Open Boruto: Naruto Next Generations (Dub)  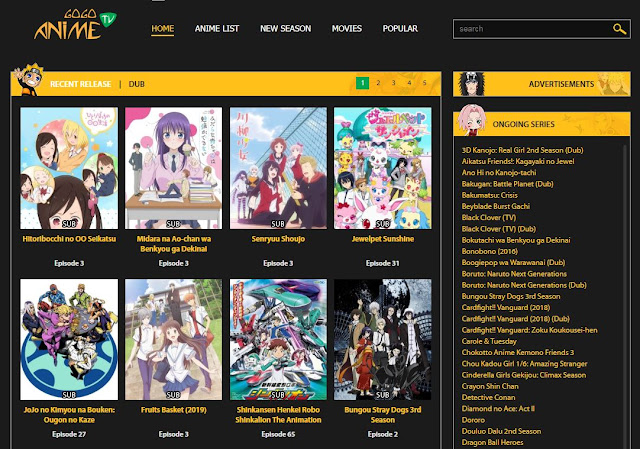(x=524, y=285)
